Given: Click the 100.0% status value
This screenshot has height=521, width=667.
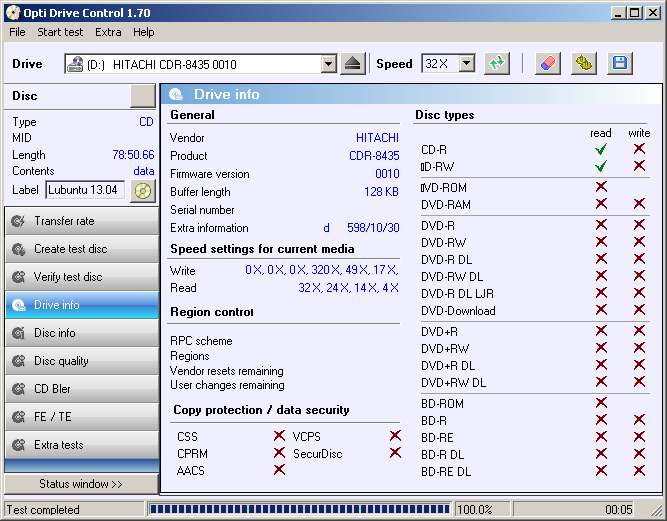Looking at the screenshot, I should [x=475, y=510].
